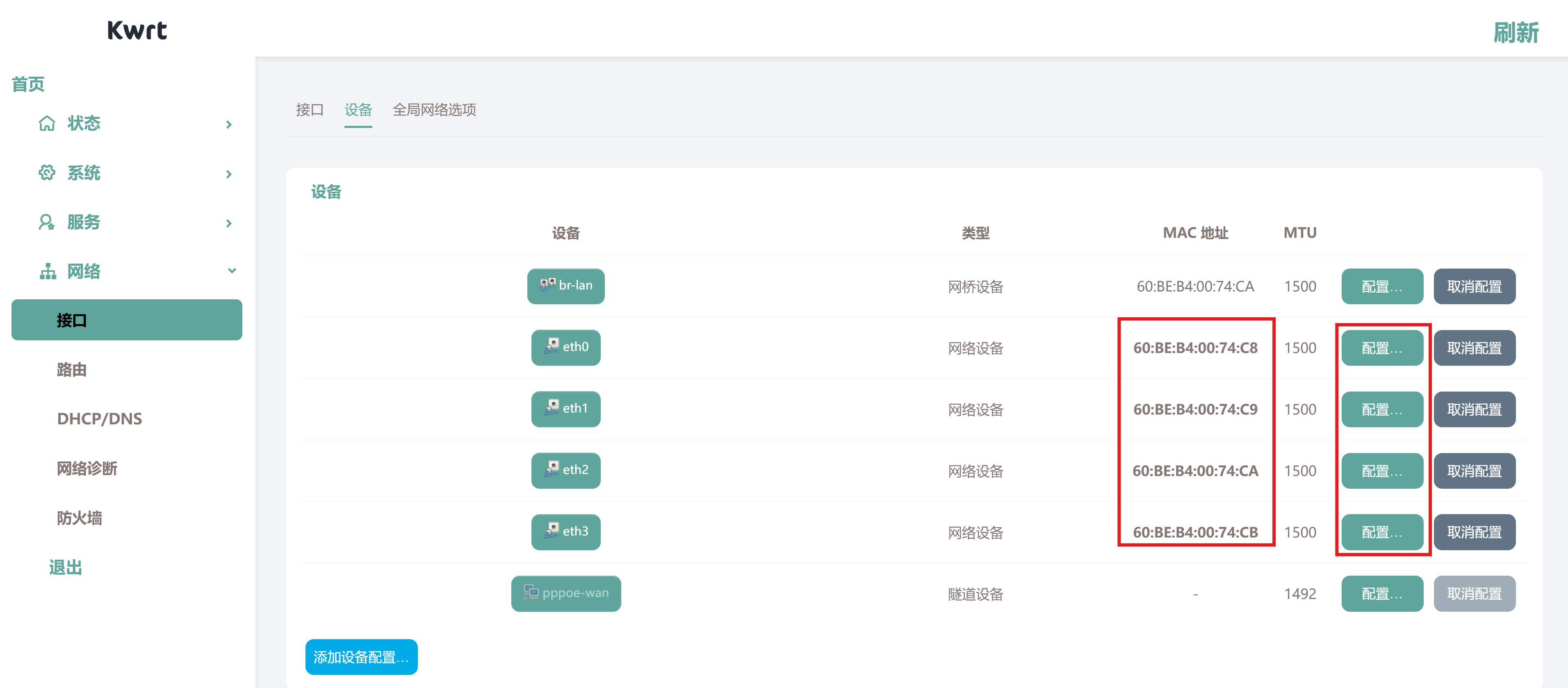Click 刷新 at top right
The image size is (1568, 688).
[x=1516, y=32]
